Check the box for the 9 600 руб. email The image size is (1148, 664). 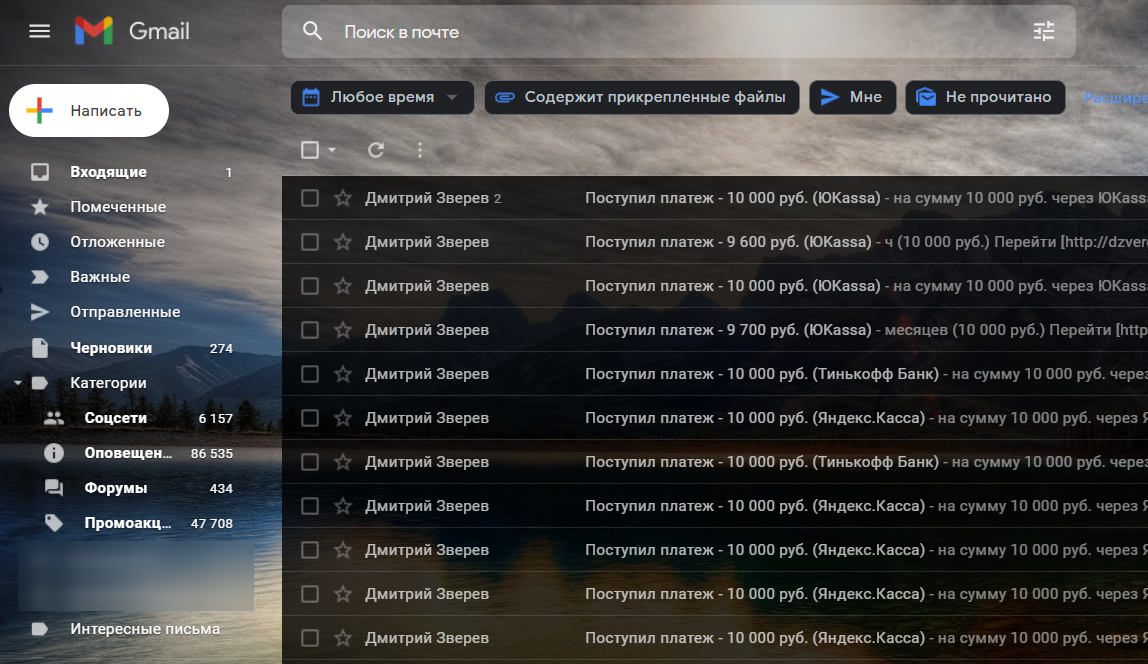(310, 242)
